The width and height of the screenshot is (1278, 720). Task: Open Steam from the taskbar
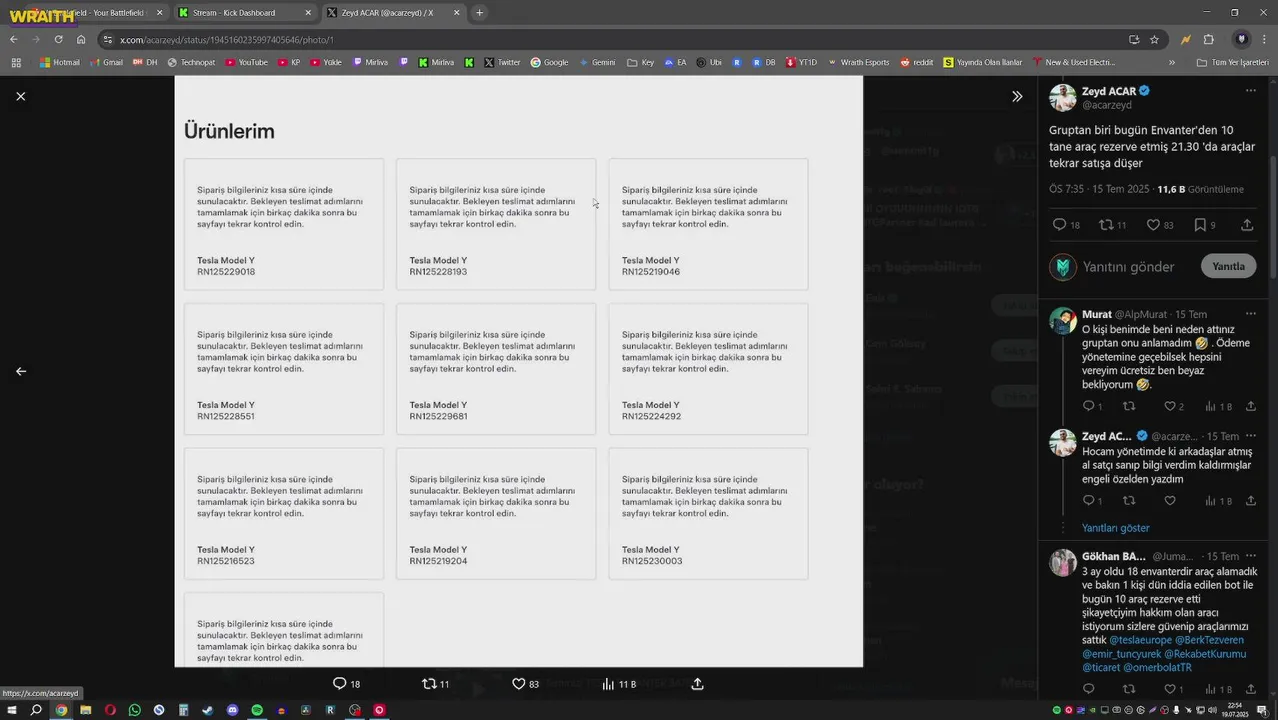pos(208,710)
